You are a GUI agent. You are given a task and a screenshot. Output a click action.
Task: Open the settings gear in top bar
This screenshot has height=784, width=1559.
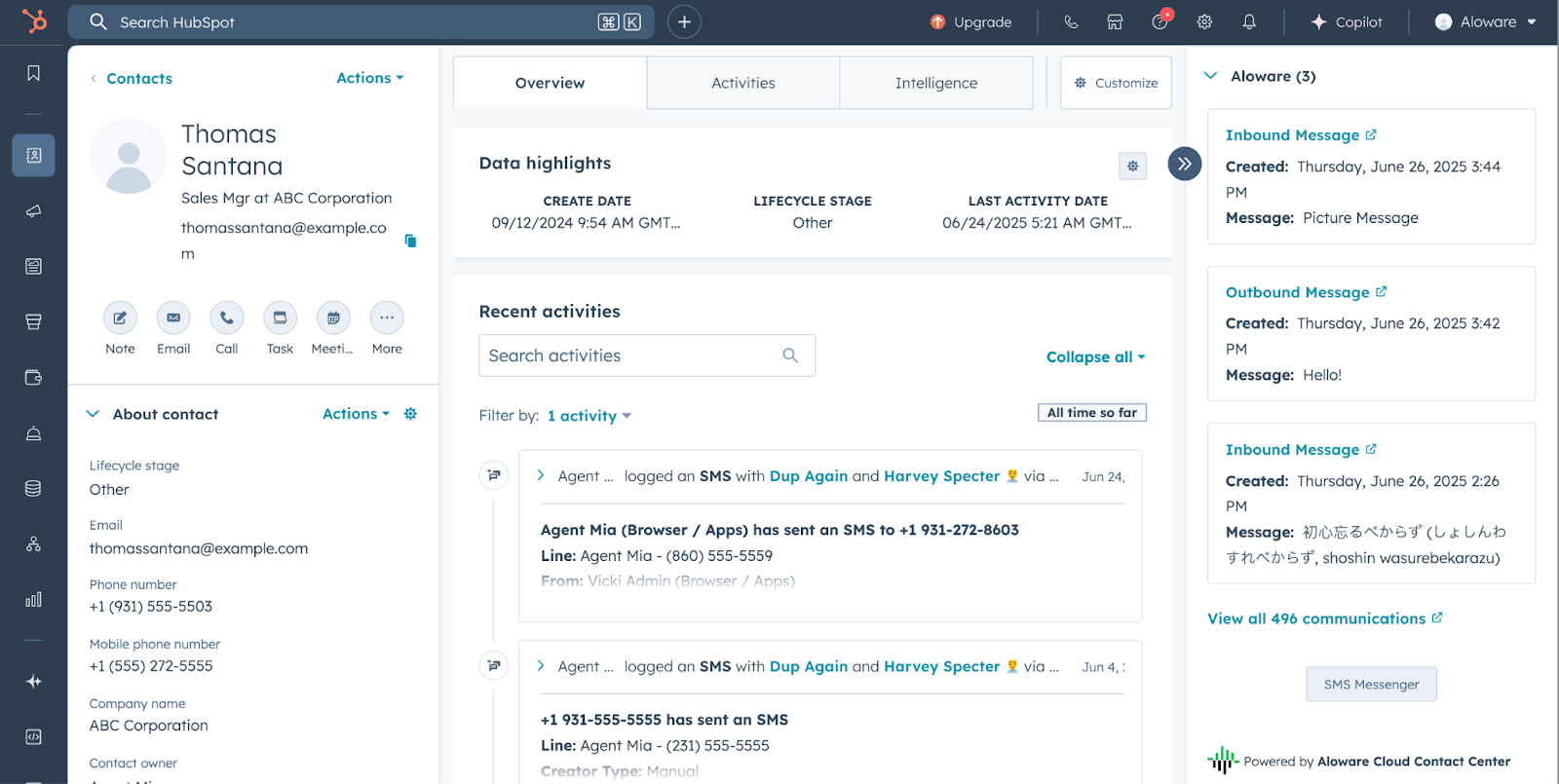click(x=1204, y=21)
